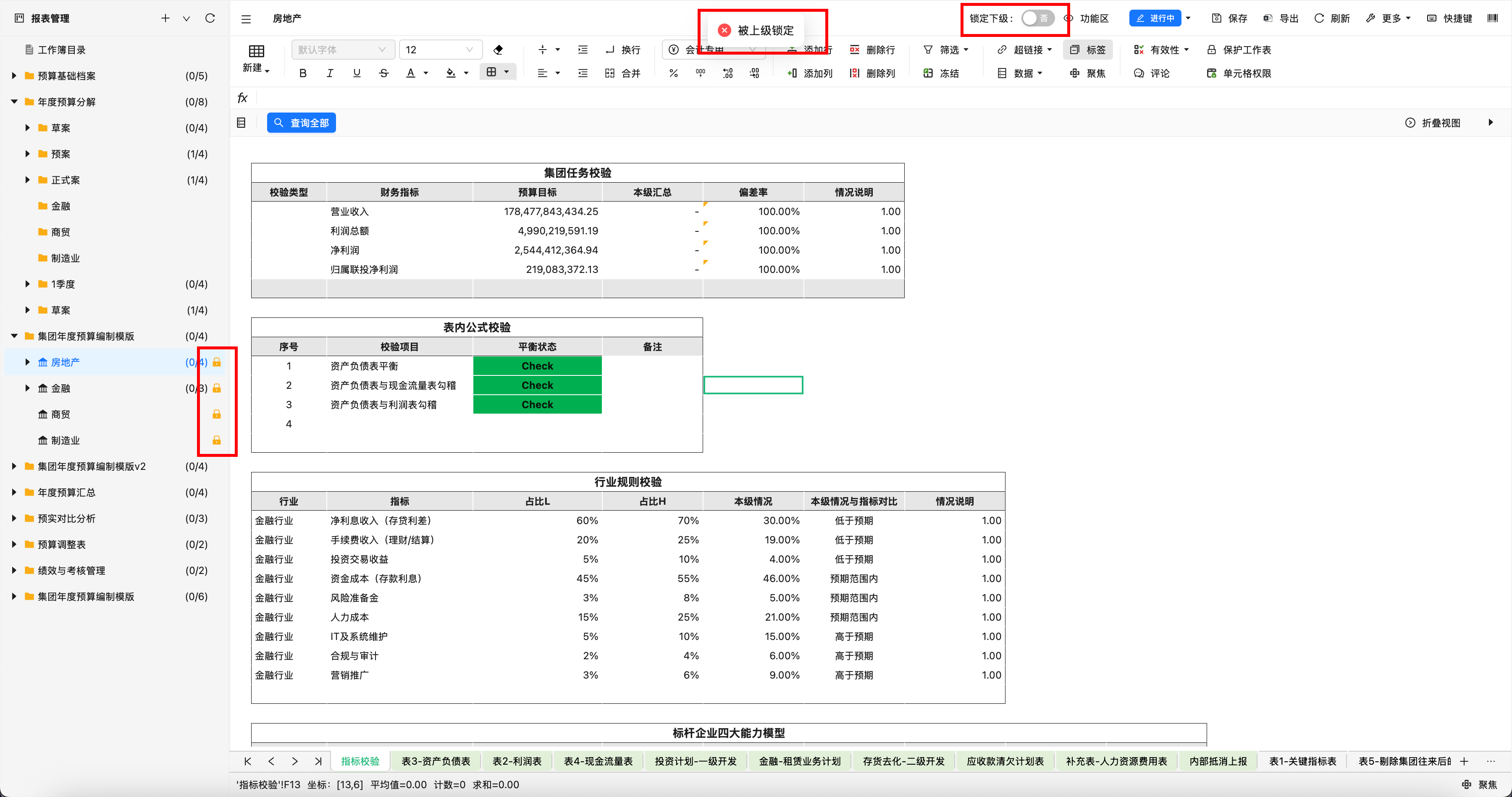Open the font size 12 dropdown
The image size is (1512, 797).
coord(440,50)
